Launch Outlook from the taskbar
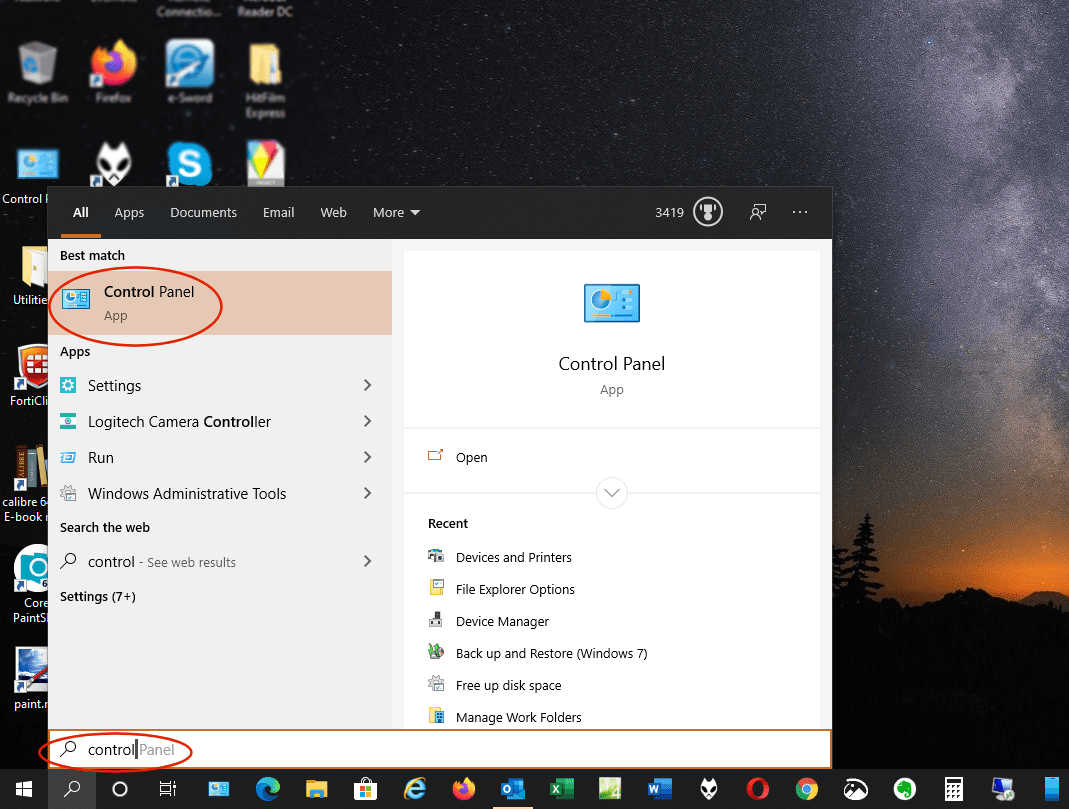The width and height of the screenshot is (1069, 809). [512, 789]
